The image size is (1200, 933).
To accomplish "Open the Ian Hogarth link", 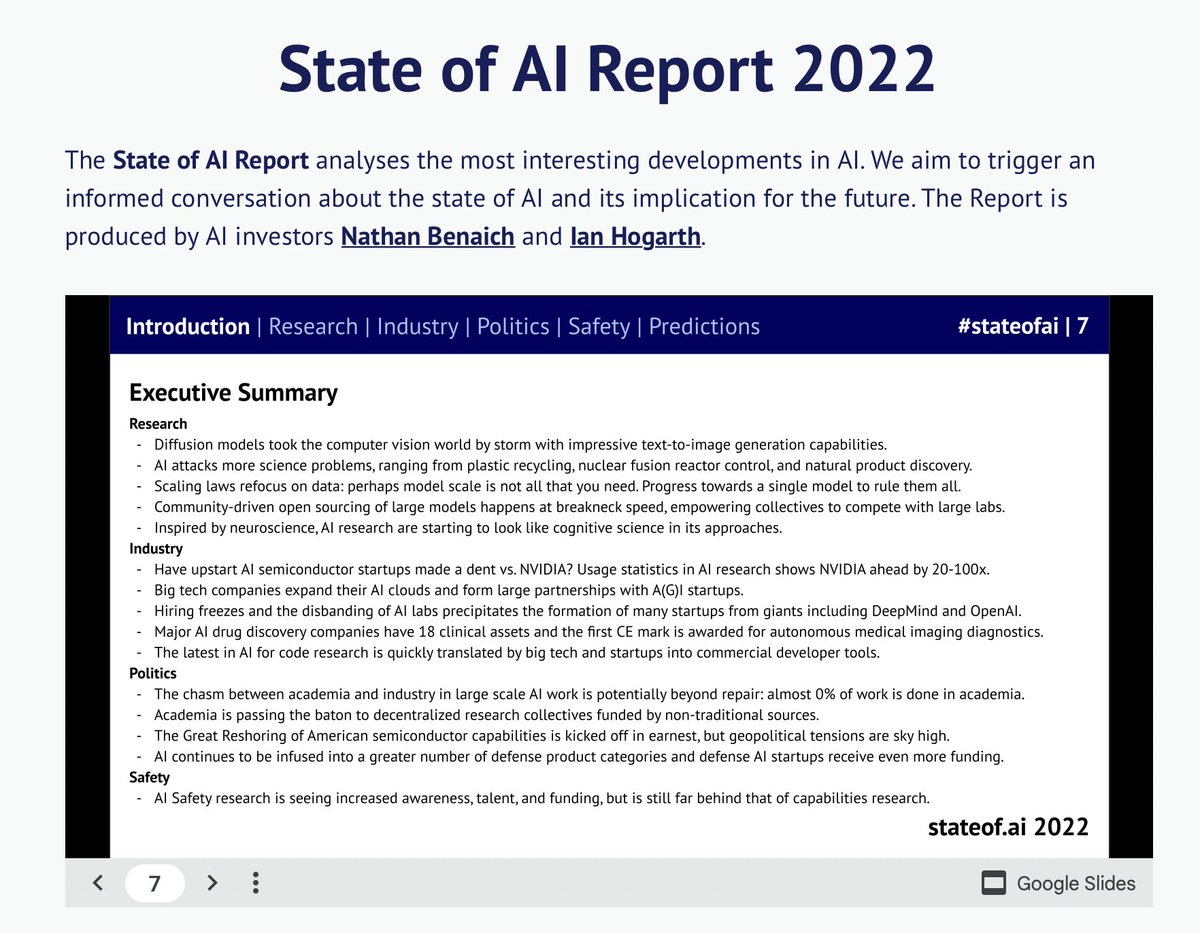I will pyautogui.click(x=635, y=238).
